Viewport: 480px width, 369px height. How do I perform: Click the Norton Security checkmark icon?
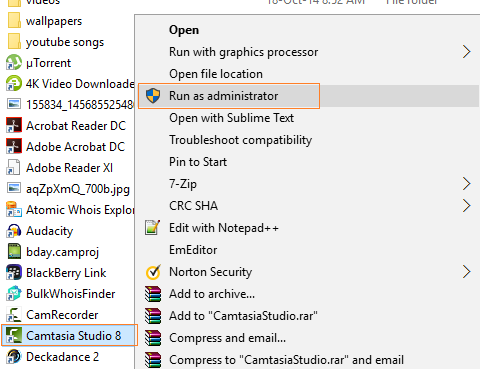coord(153,272)
